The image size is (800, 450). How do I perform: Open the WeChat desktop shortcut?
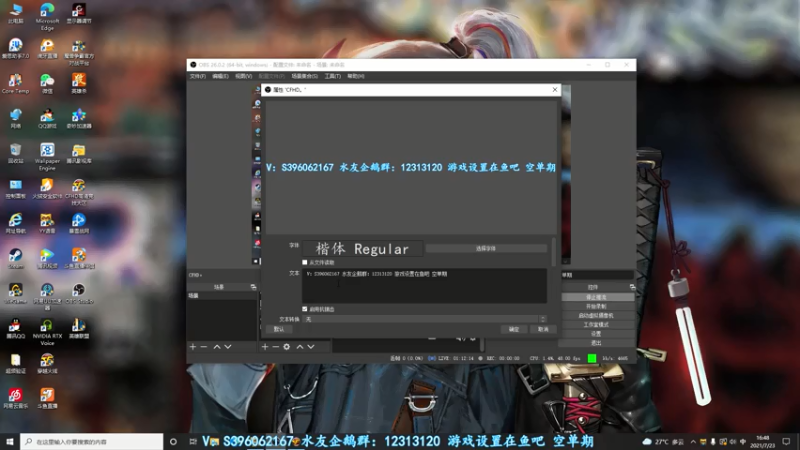[x=47, y=84]
